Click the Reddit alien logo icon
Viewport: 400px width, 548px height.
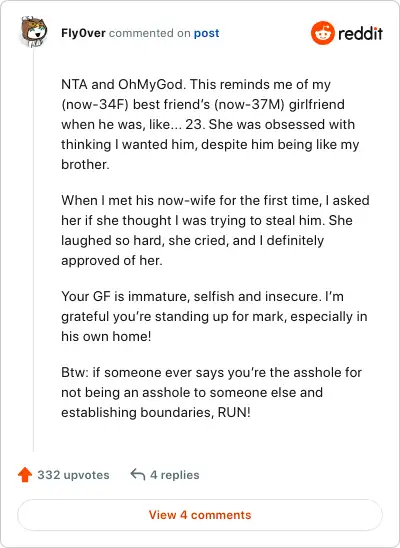coord(323,33)
